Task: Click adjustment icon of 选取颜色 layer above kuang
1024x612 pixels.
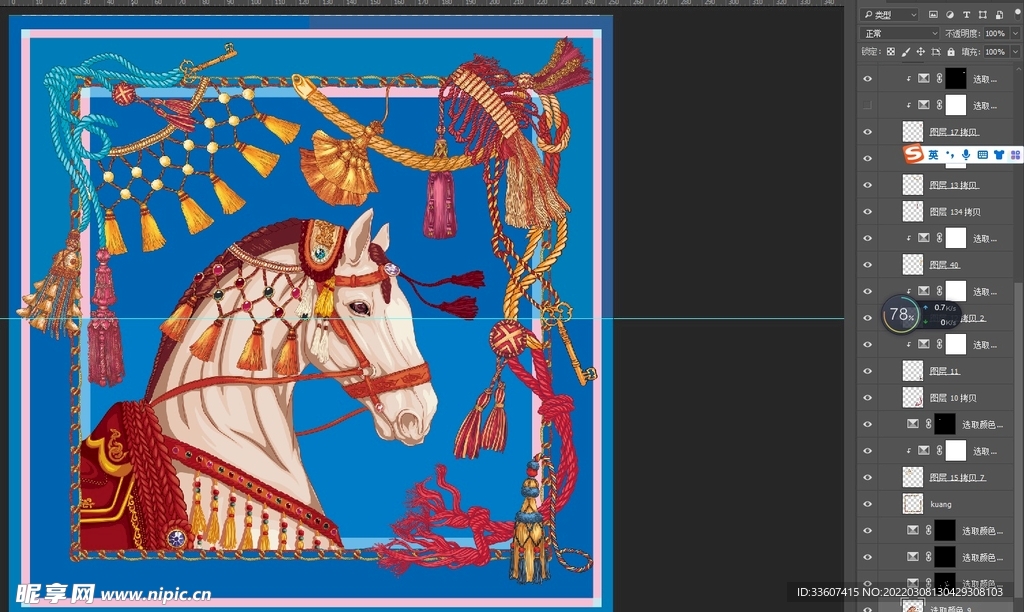Action: (912, 424)
